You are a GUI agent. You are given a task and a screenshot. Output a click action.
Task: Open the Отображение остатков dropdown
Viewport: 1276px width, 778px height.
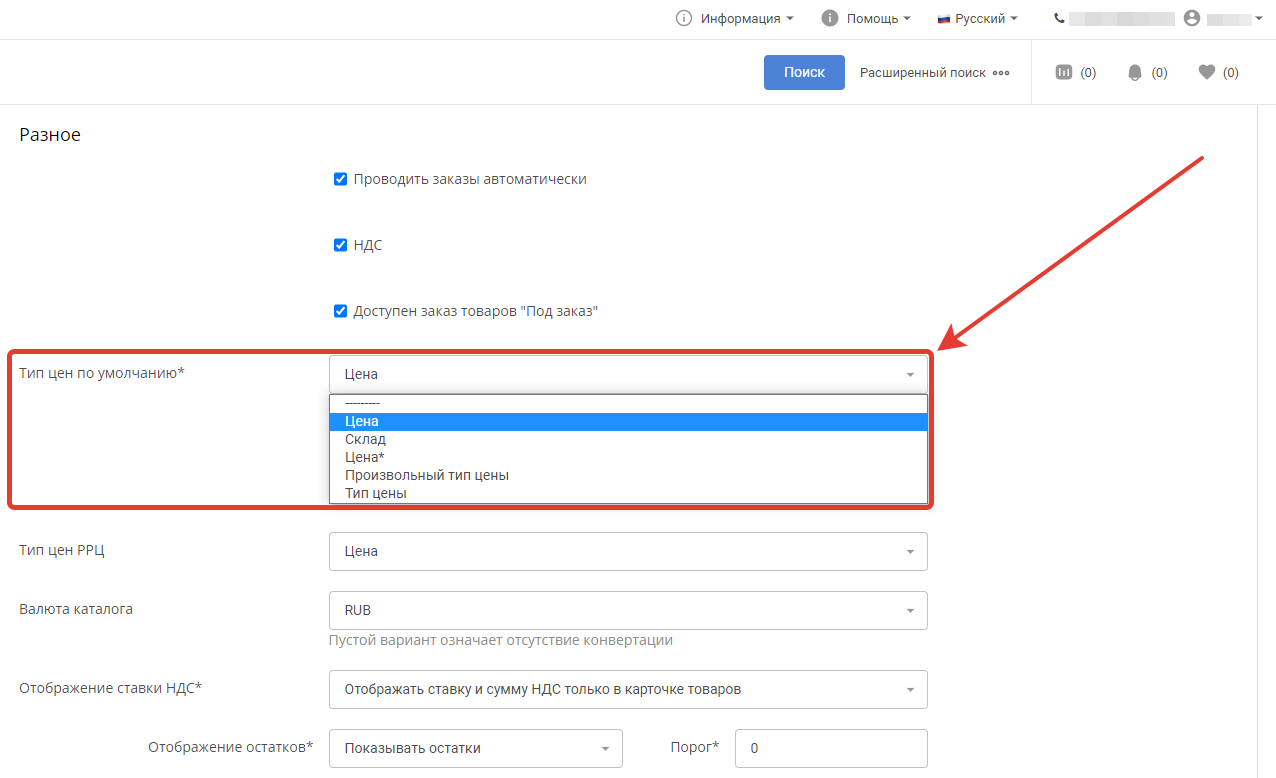[475, 748]
